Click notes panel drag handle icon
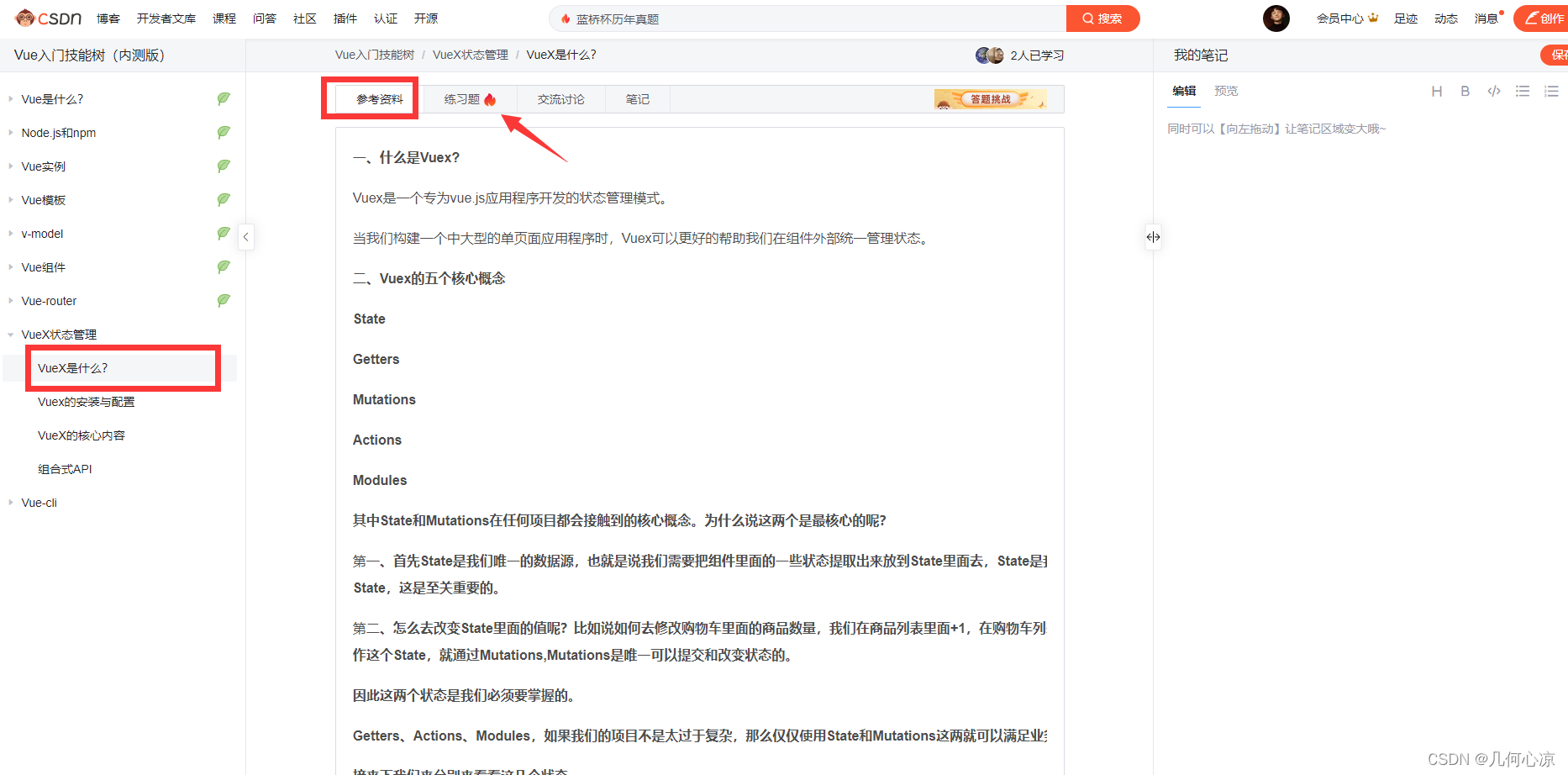The image size is (1568, 775). click(x=1153, y=237)
